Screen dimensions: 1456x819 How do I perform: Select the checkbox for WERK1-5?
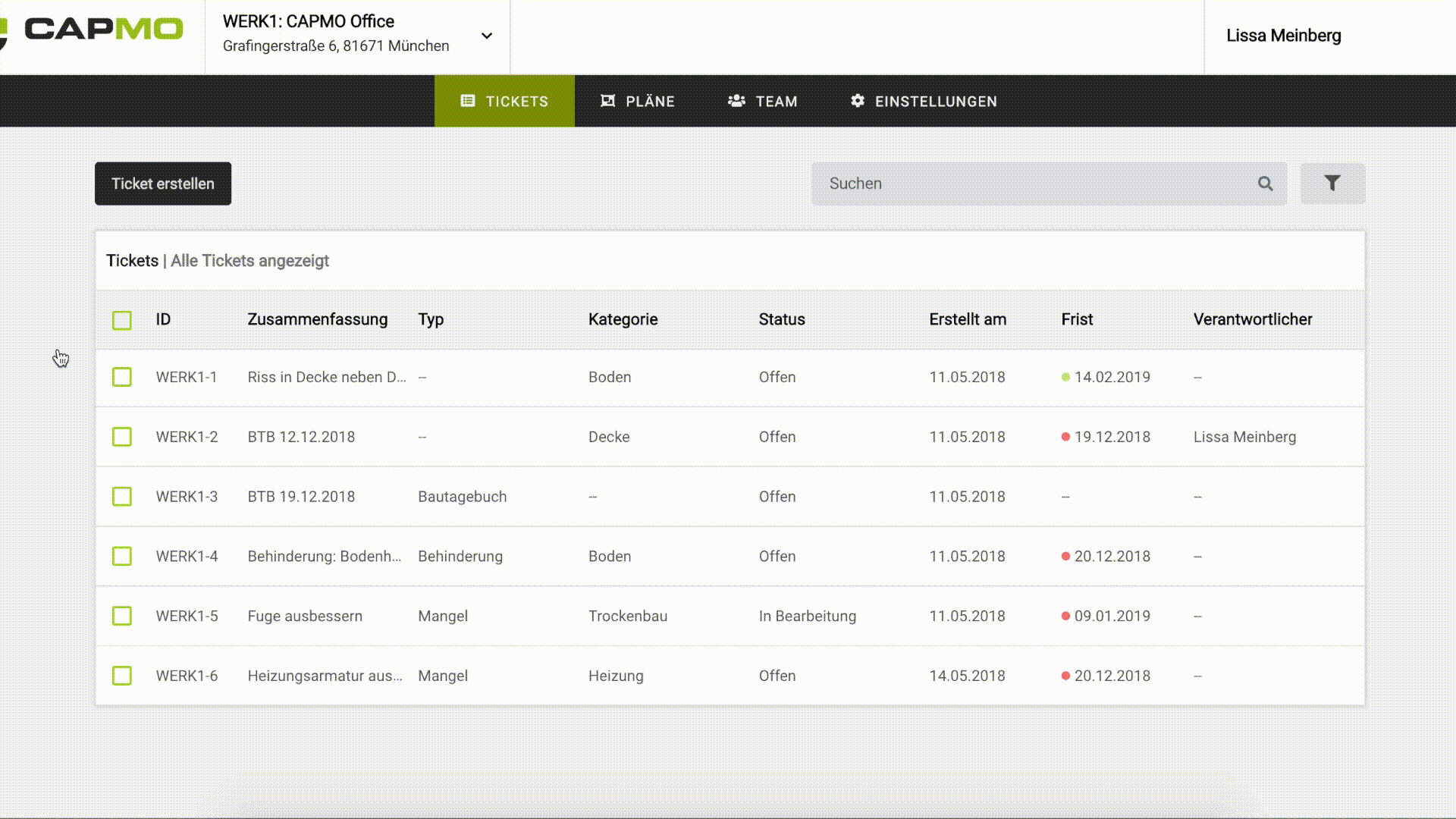click(122, 616)
